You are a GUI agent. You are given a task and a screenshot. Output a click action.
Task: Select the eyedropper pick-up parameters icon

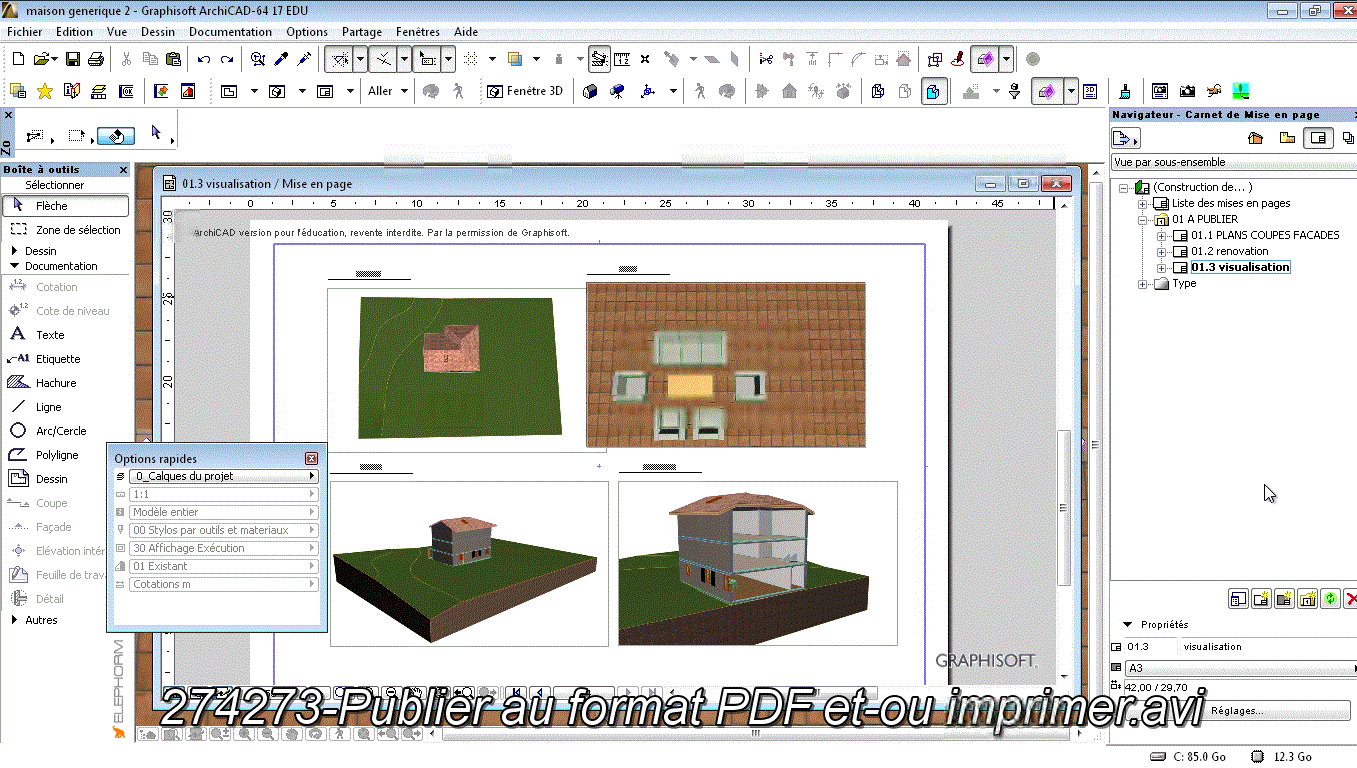coord(281,59)
